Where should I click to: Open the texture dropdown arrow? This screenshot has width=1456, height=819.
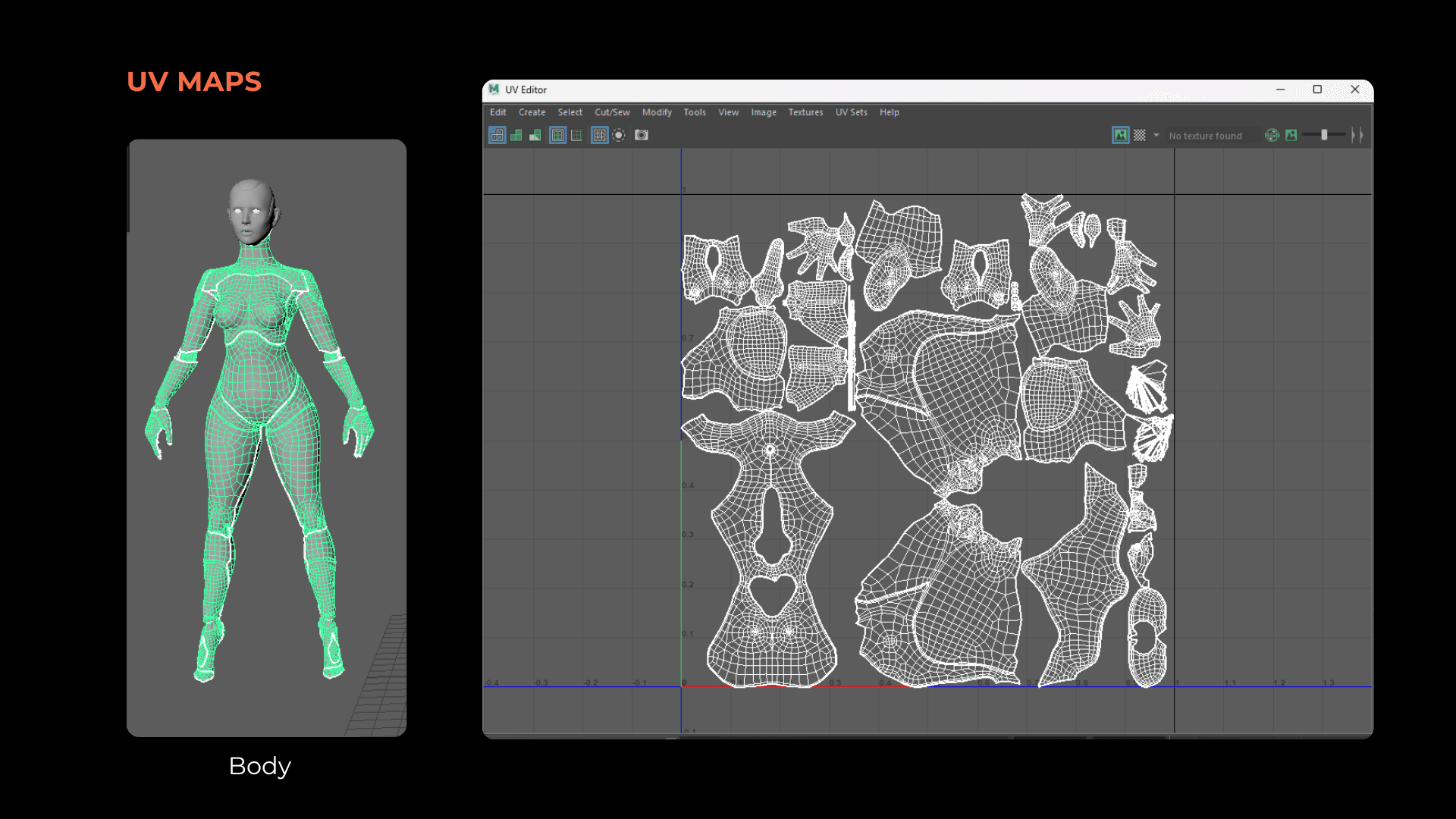(1156, 135)
